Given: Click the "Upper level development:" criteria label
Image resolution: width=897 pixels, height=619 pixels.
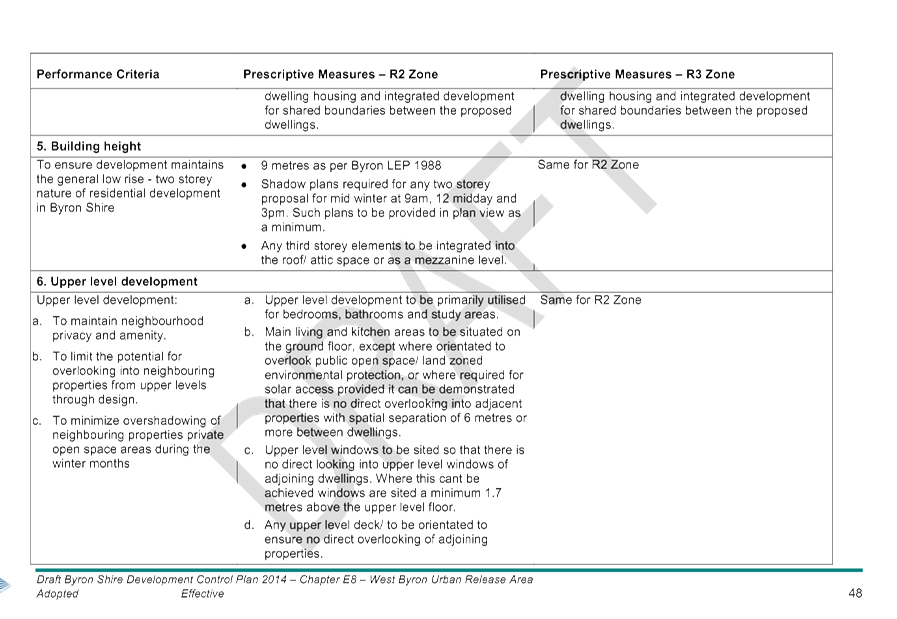Looking at the screenshot, I should click(x=107, y=300).
